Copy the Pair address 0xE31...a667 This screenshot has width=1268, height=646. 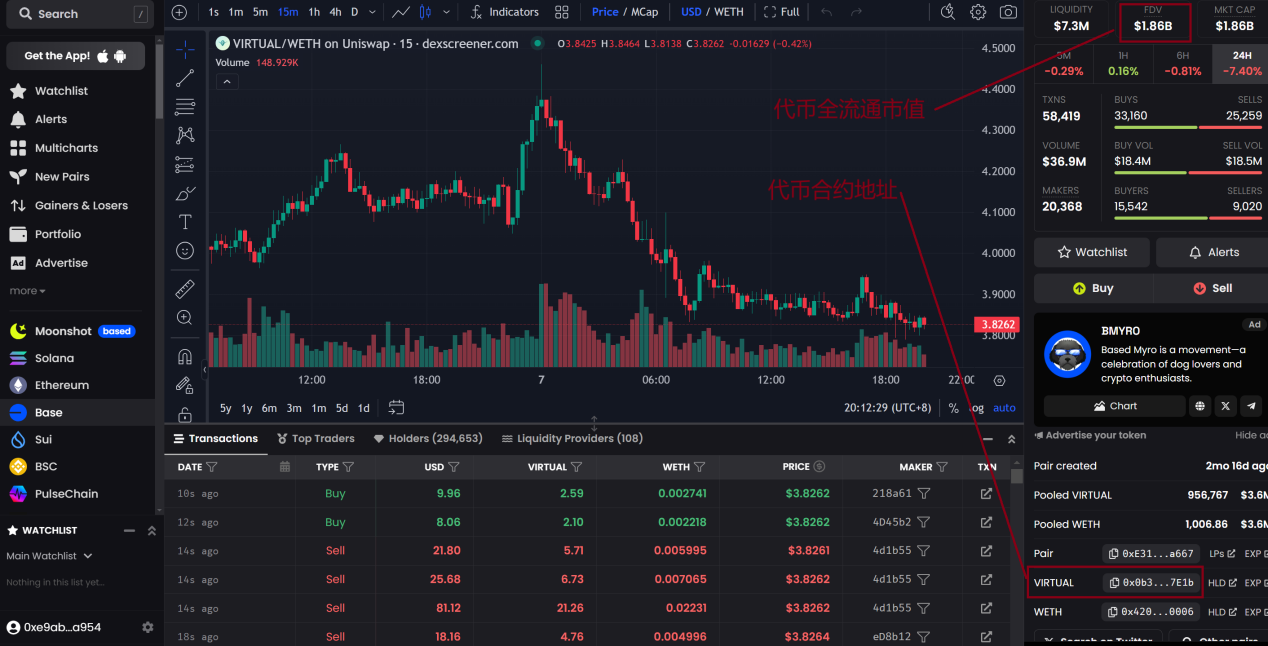[1152, 553]
